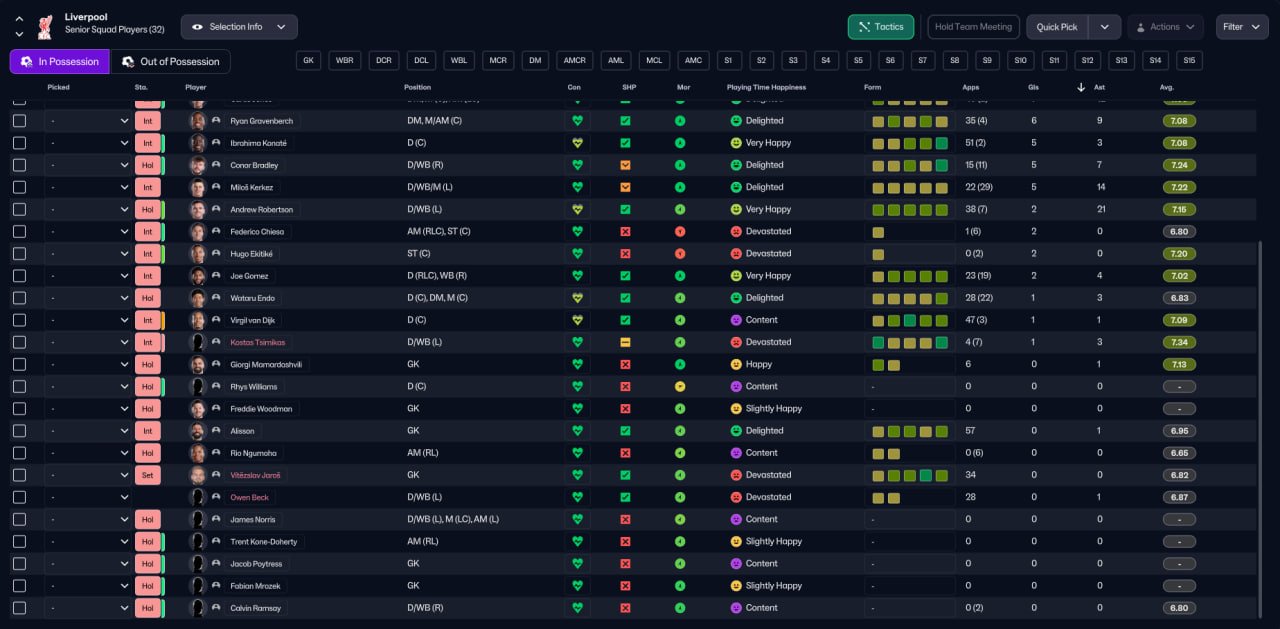Switch to the Out of Possession tab
1280x629 pixels.
click(170, 62)
